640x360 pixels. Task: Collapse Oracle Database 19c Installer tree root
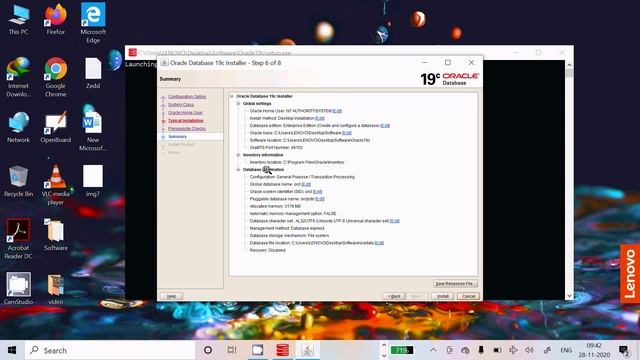tap(232, 96)
